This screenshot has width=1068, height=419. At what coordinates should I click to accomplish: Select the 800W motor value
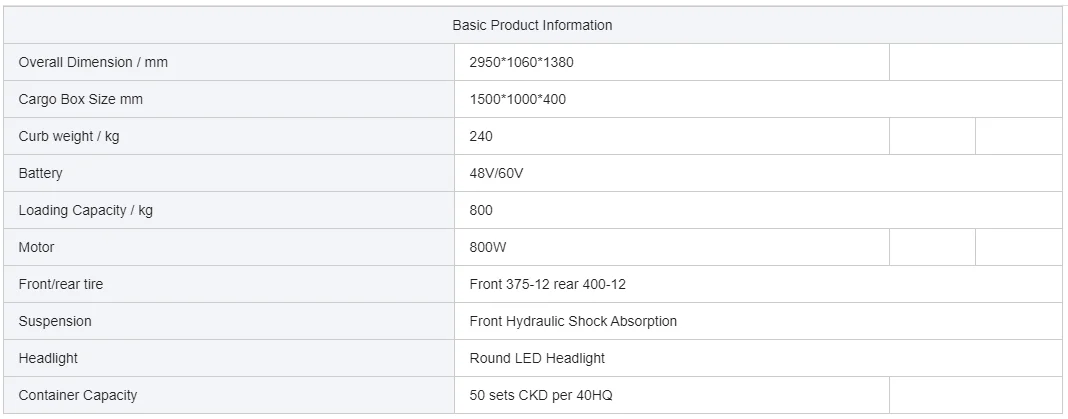click(486, 247)
